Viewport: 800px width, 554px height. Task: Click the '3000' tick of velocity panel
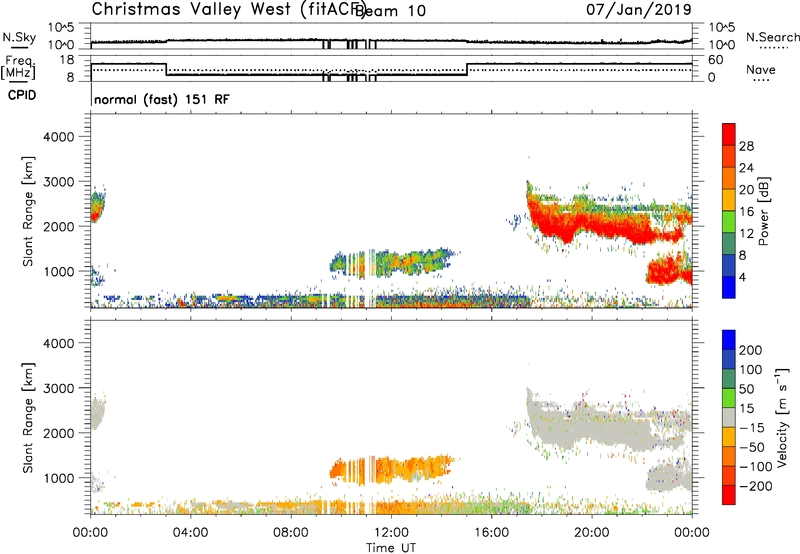point(58,388)
